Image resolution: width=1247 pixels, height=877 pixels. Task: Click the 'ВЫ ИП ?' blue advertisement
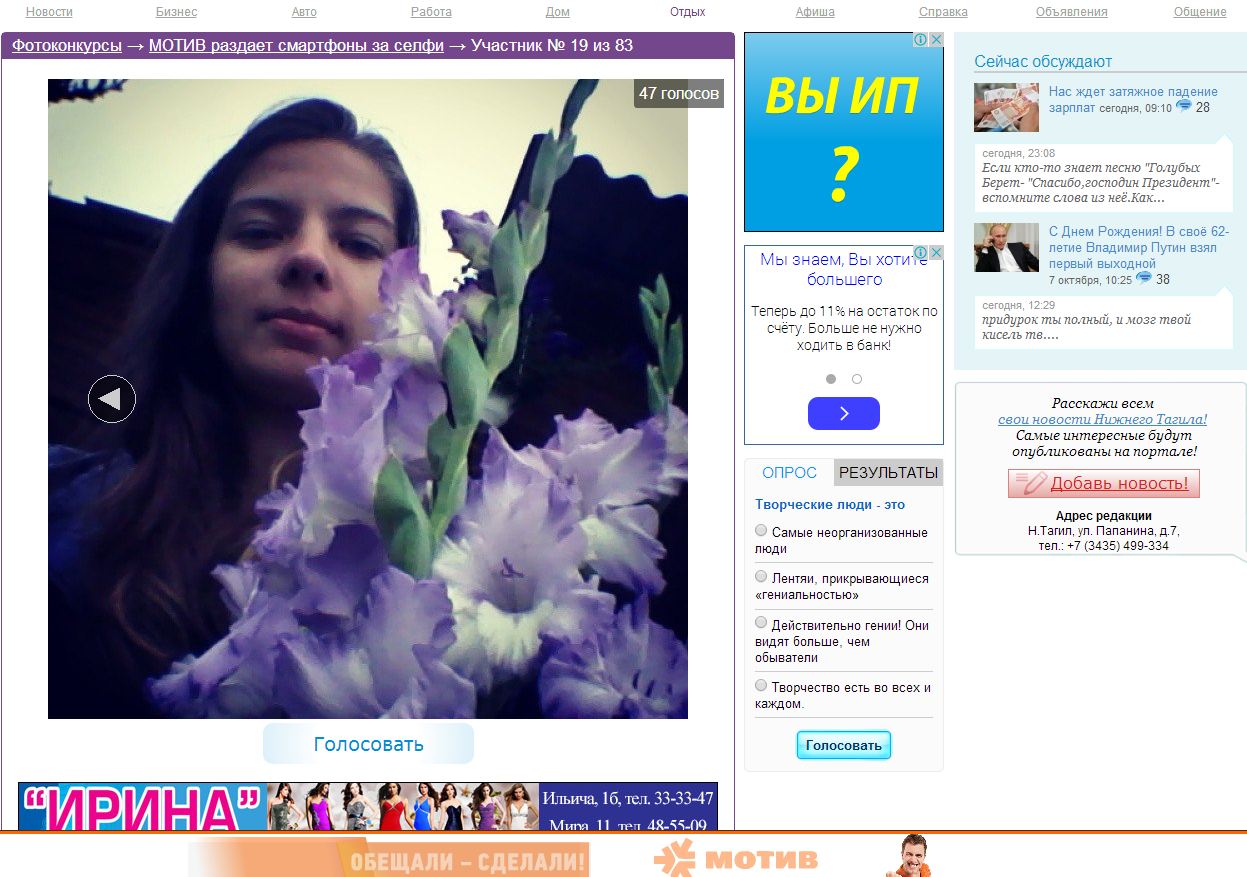pyautogui.click(x=844, y=132)
